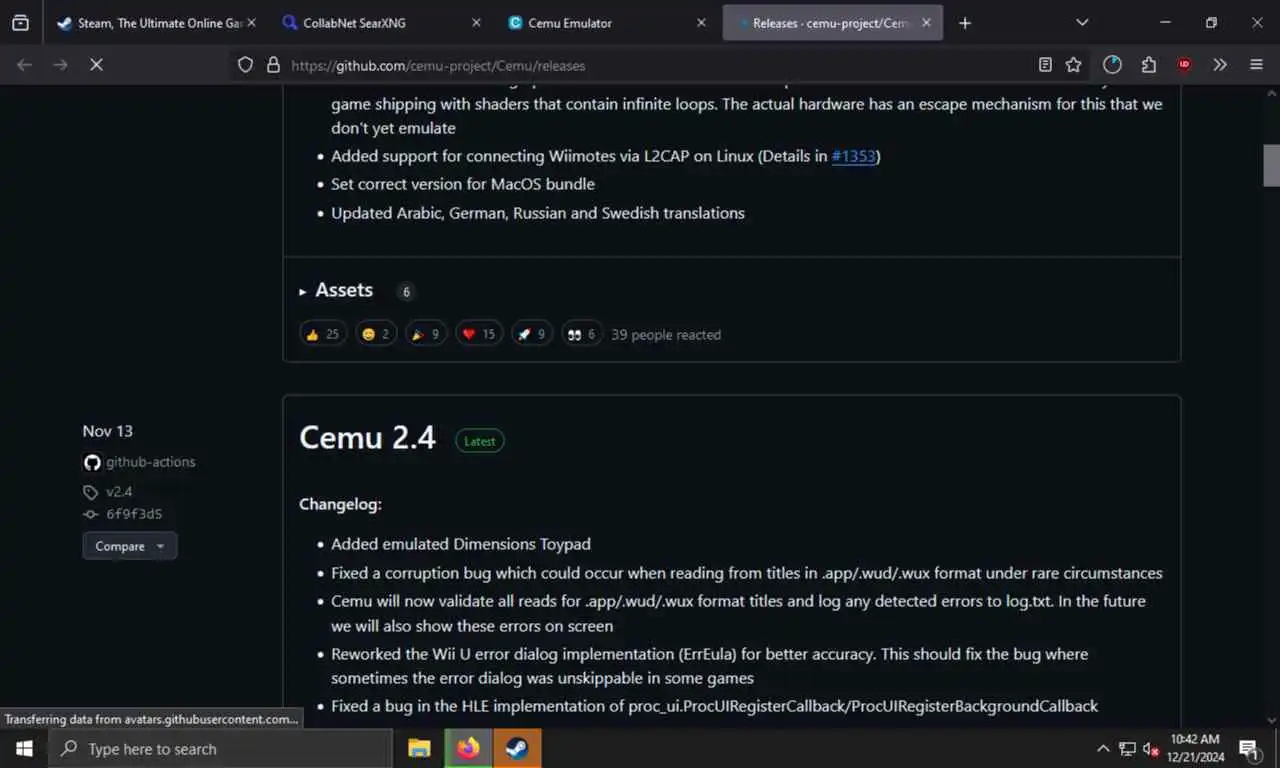Toggle reader view in address bar
The image size is (1280, 768).
pyautogui.click(x=1045, y=65)
